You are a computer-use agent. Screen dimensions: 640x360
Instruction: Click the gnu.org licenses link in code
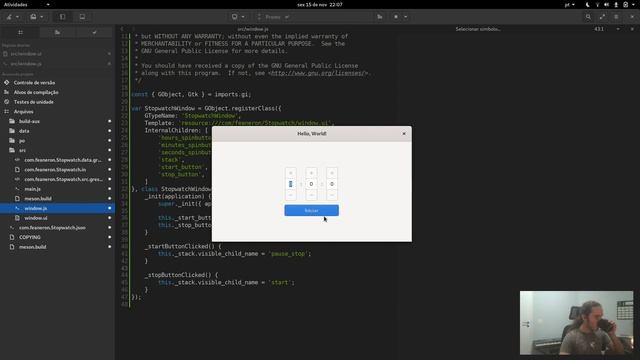tap(318, 73)
